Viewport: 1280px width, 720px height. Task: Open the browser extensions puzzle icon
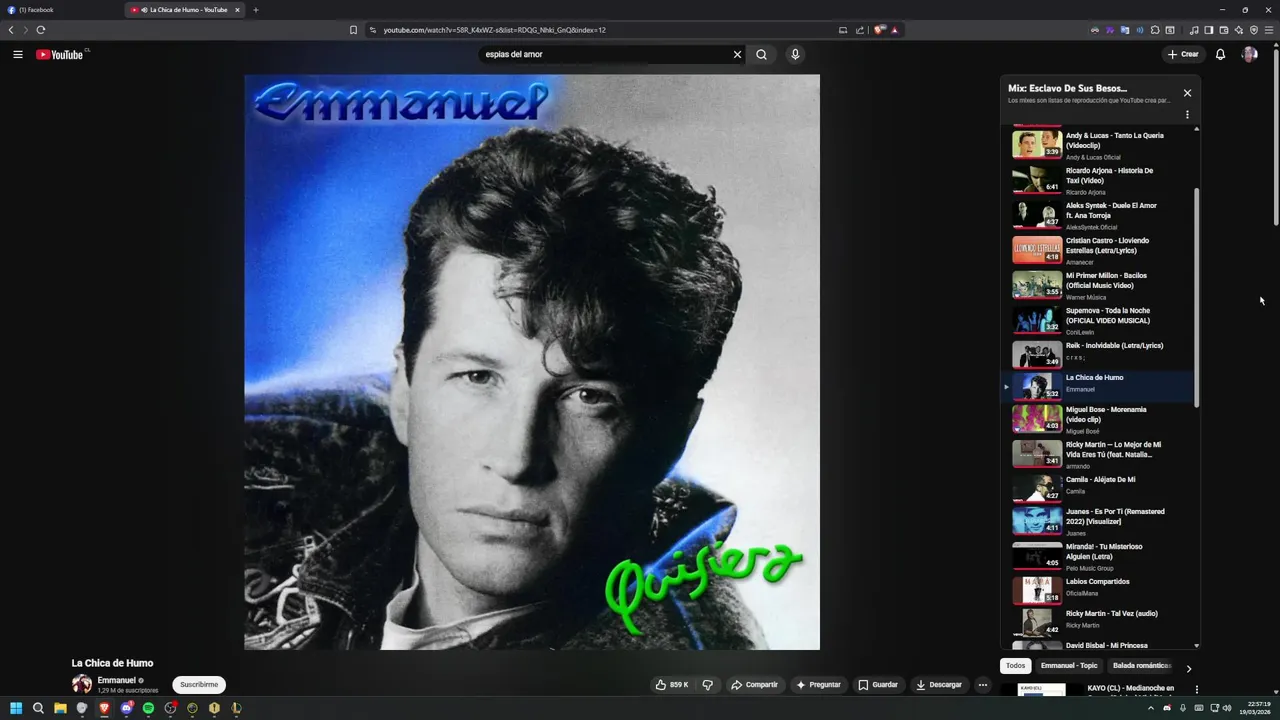pos(1155,30)
